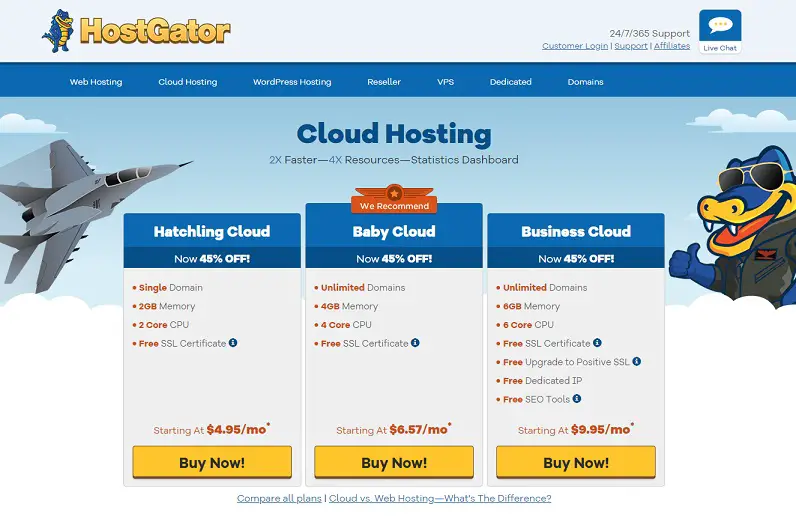796x516 pixels.
Task: Click Free Dedicated IP feature text
Action: [542, 380]
